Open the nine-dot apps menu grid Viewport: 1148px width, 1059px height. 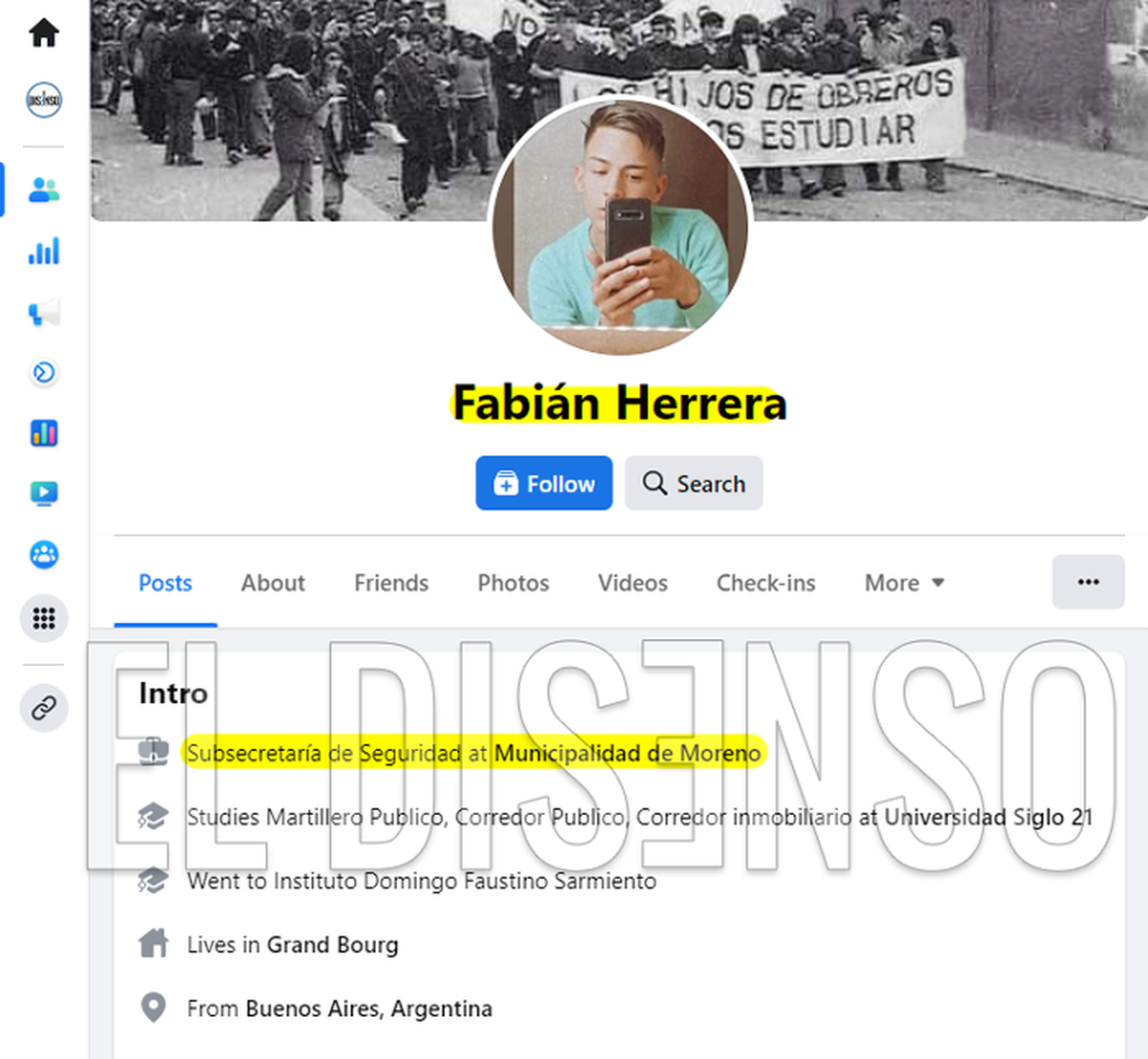click(x=44, y=618)
